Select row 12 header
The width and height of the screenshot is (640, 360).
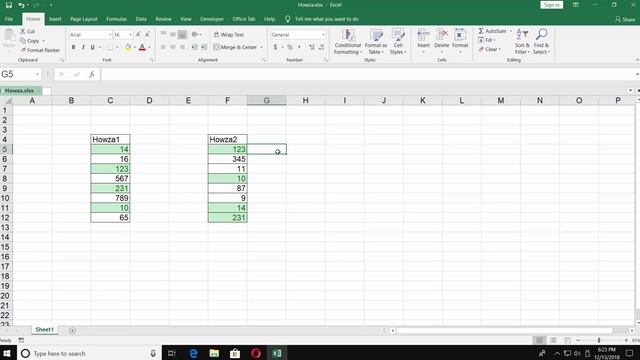click(6, 218)
